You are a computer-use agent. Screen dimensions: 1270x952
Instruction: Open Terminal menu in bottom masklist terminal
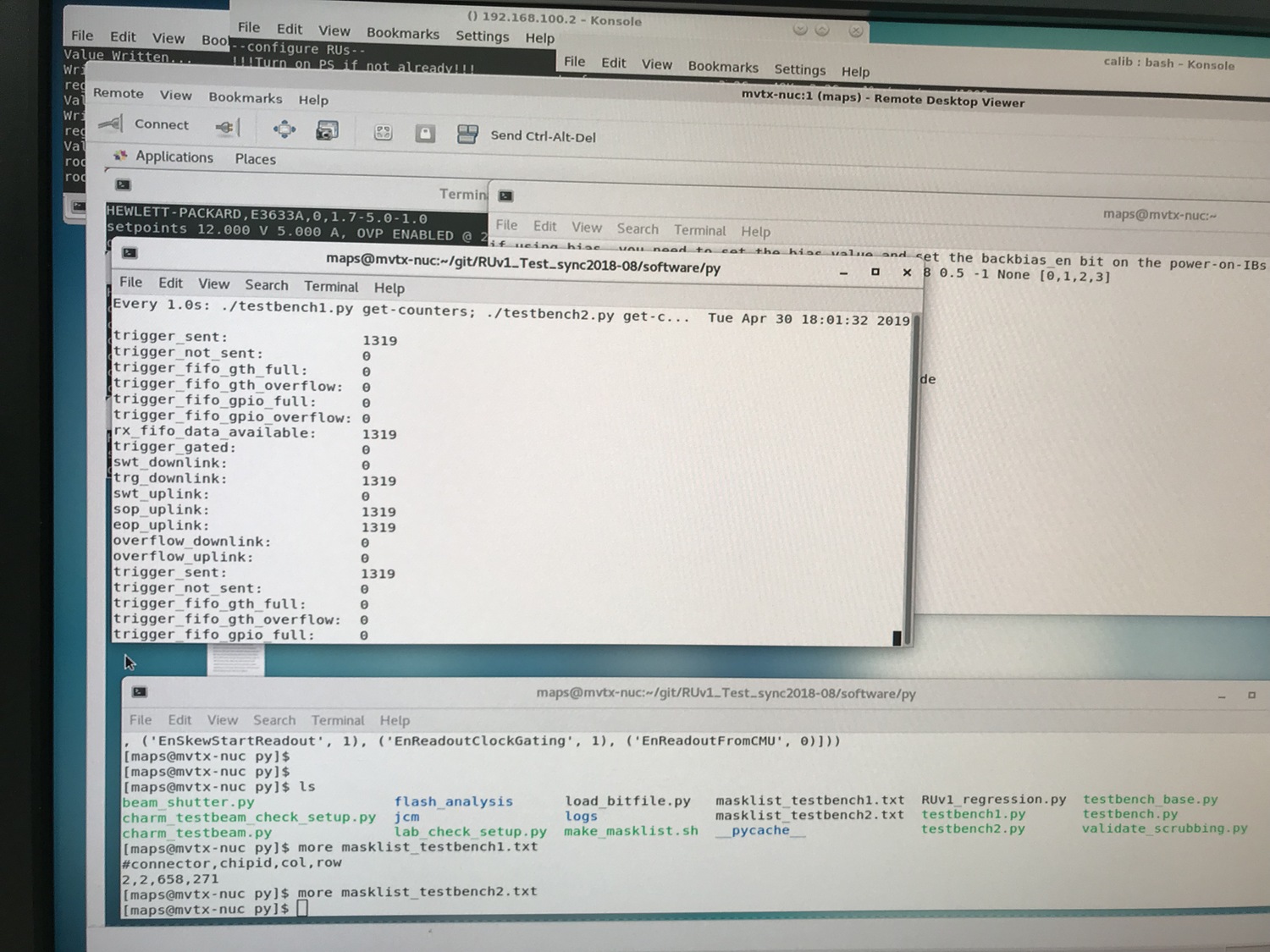coord(338,720)
